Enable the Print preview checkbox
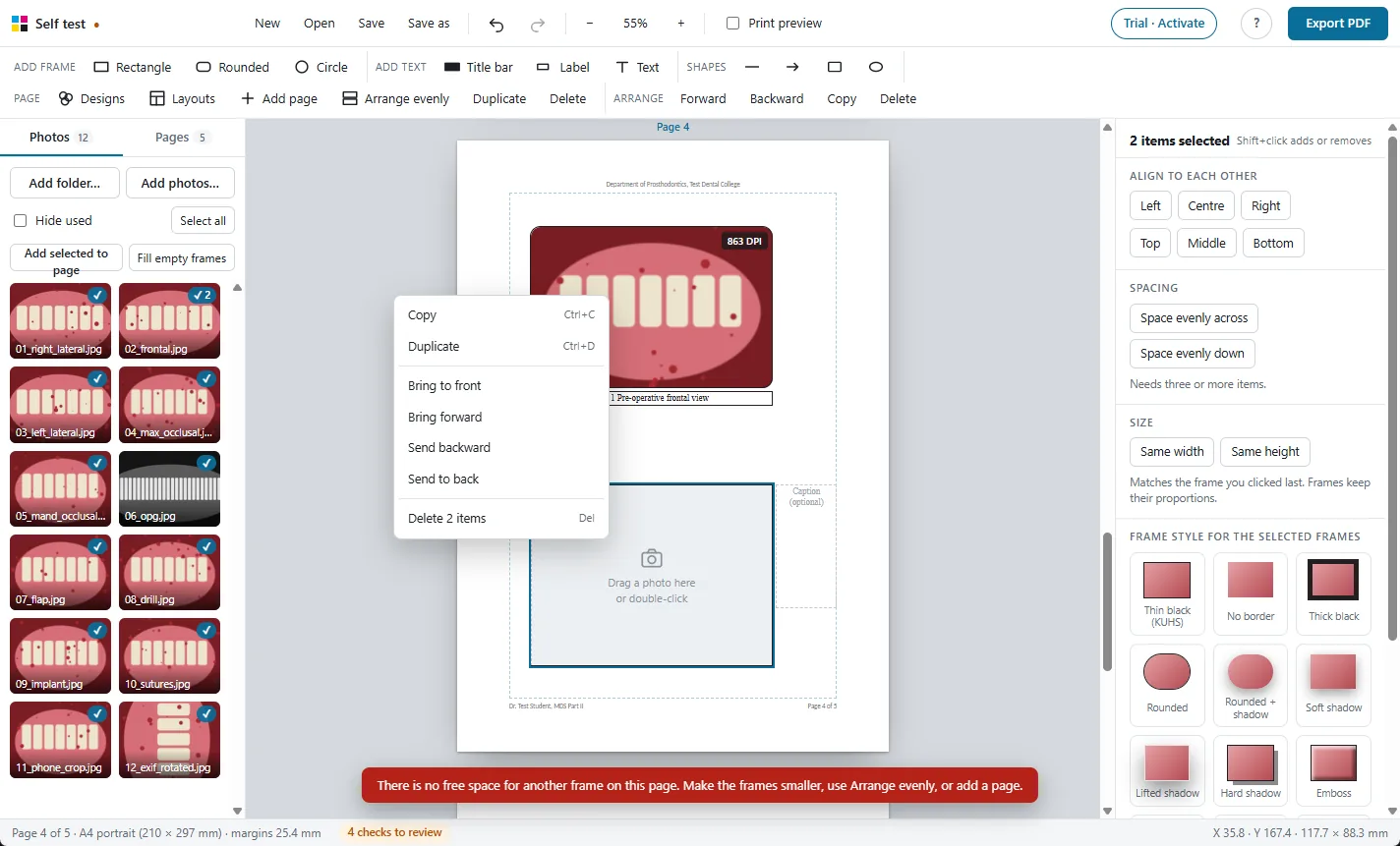This screenshot has height=846, width=1400. point(732,24)
